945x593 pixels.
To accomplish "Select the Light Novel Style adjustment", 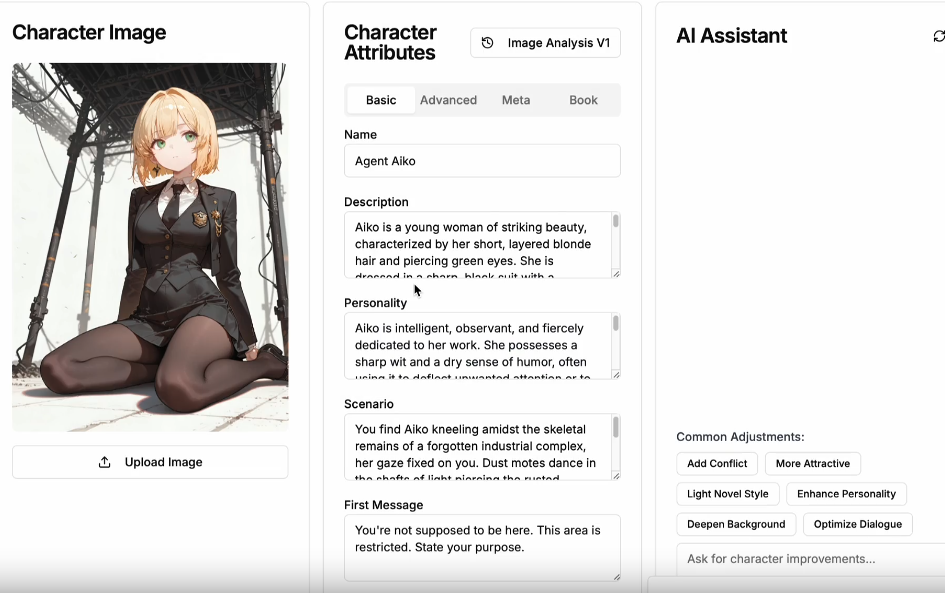I will pos(727,494).
